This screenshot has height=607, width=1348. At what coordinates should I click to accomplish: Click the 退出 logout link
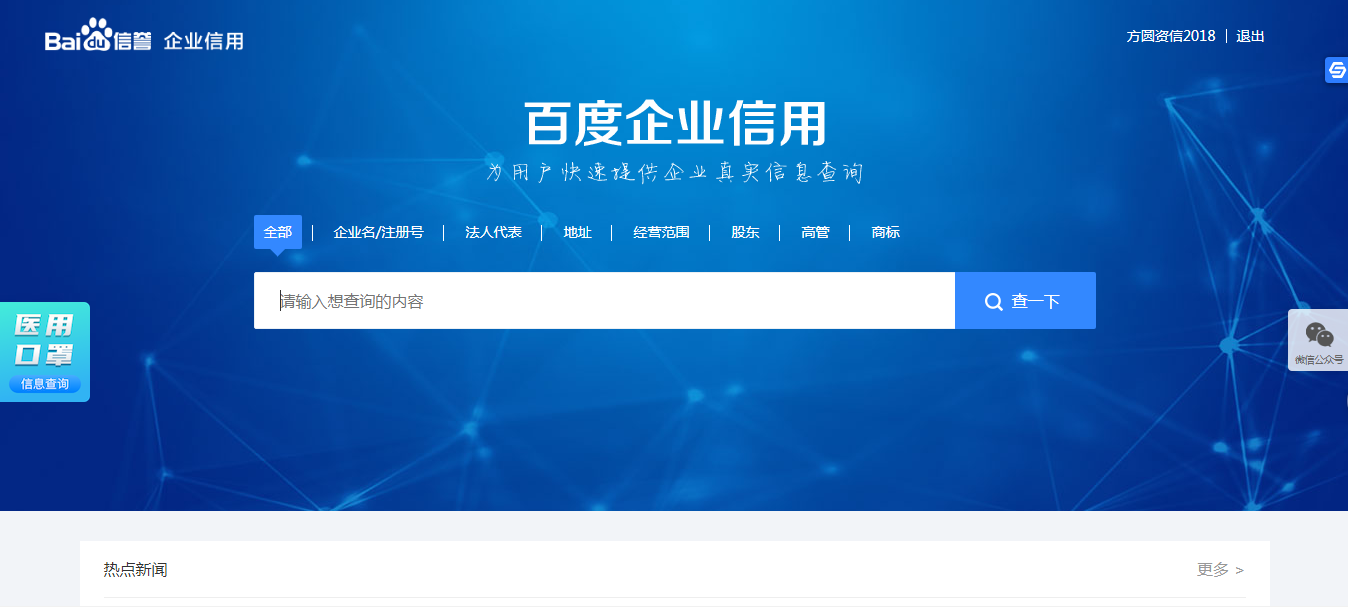[x=1250, y=36]
